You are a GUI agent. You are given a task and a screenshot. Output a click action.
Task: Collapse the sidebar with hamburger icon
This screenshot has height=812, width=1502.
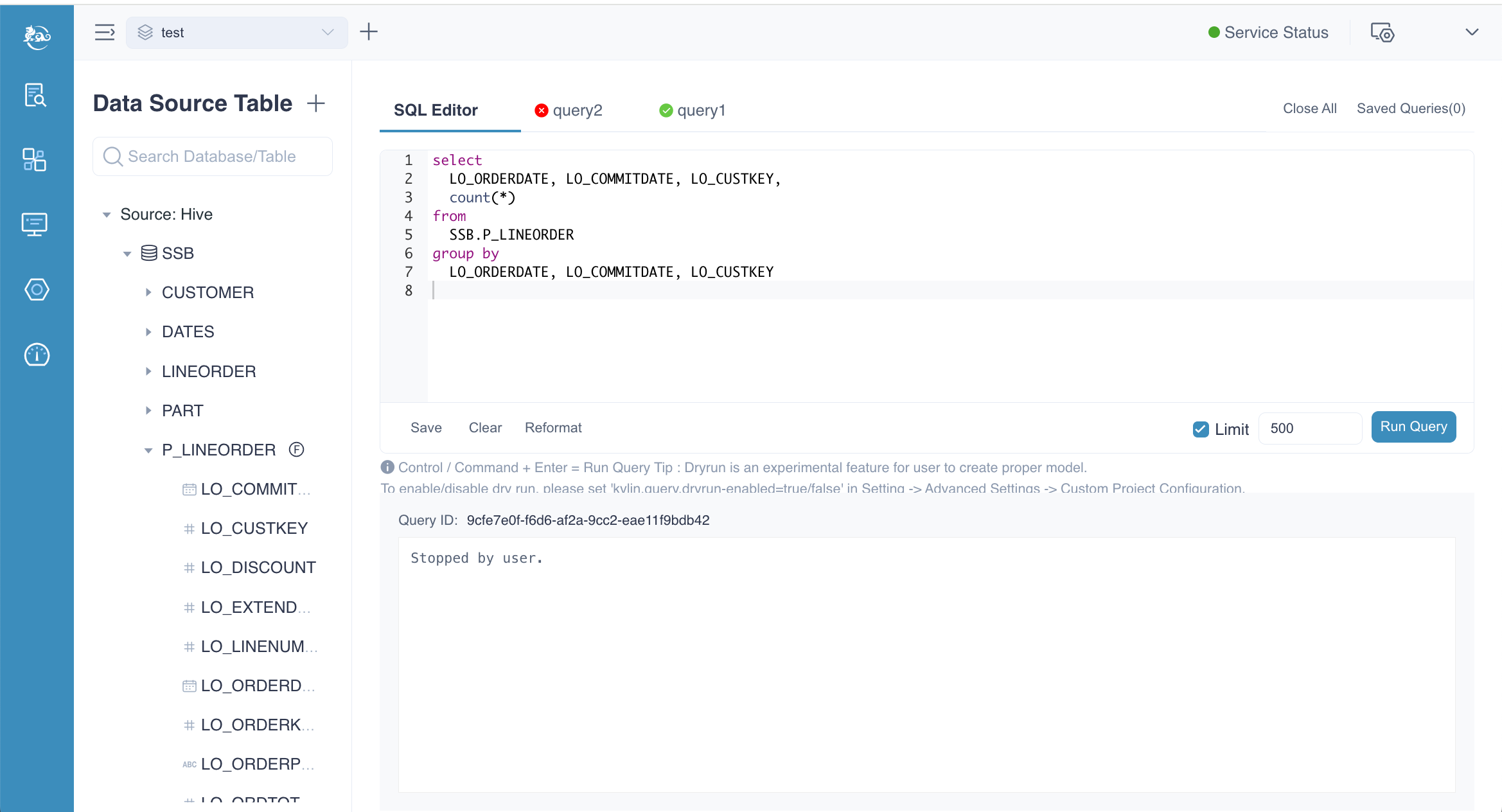pos(105,32)
